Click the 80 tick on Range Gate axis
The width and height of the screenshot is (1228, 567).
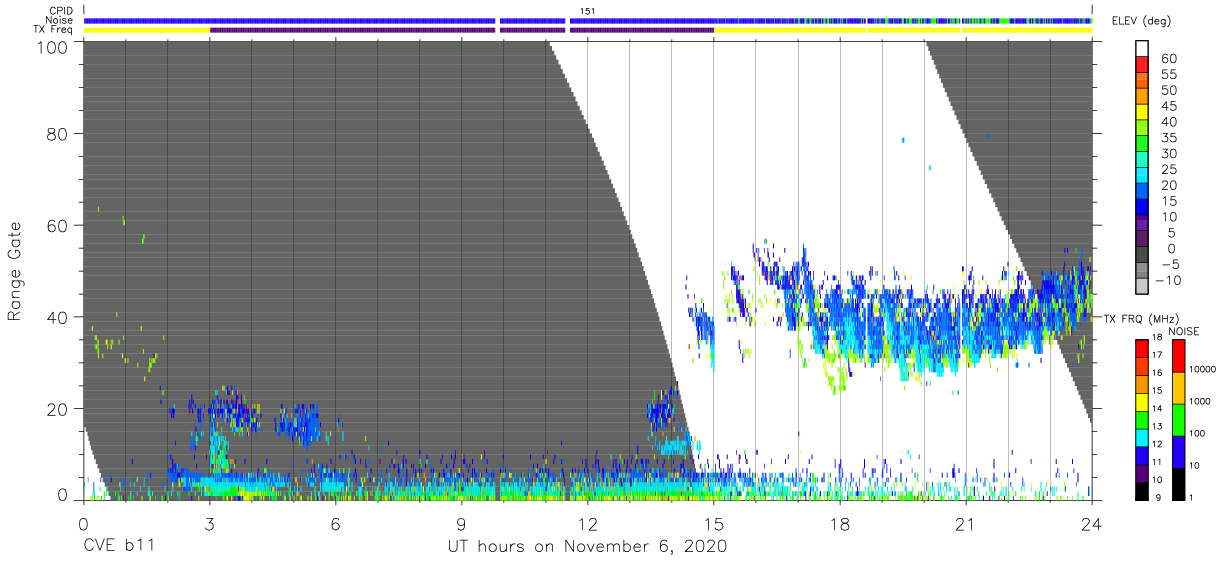[x=59, y=134]
